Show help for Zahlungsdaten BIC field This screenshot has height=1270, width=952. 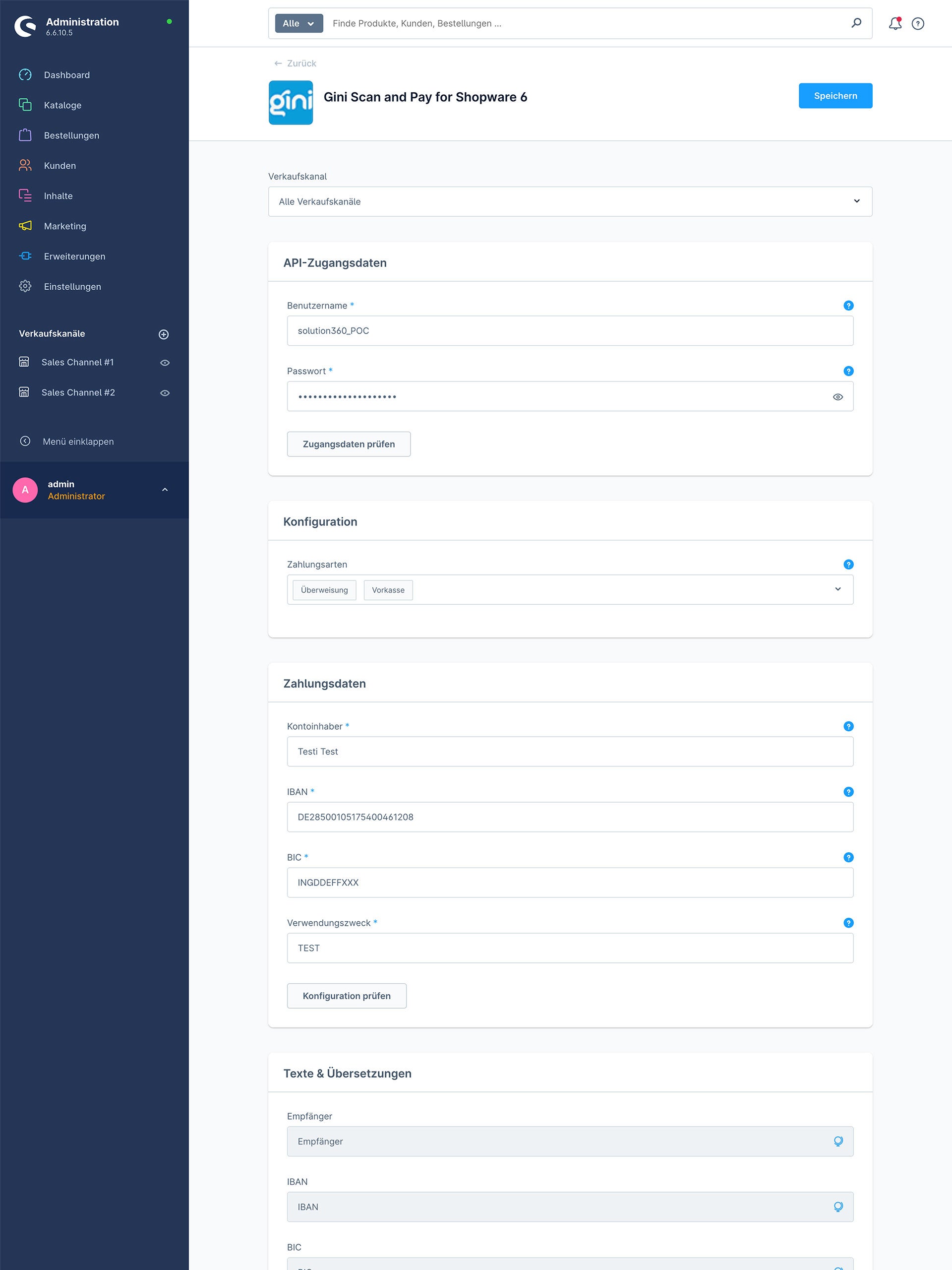[x=848, y=857]
